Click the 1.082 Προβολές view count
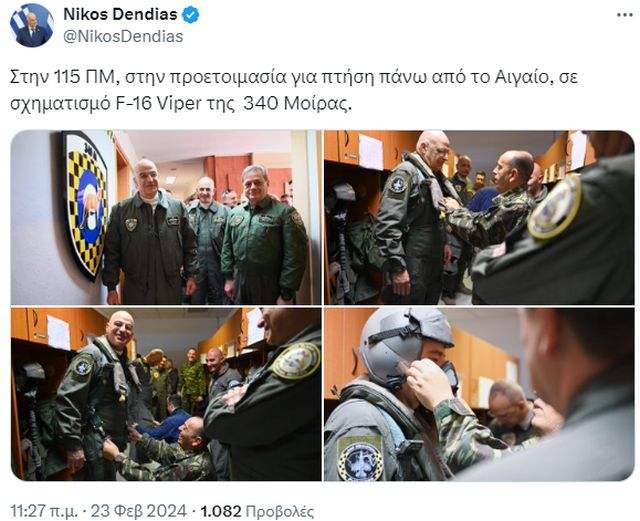The image size is (640, 521). [258, 511]
